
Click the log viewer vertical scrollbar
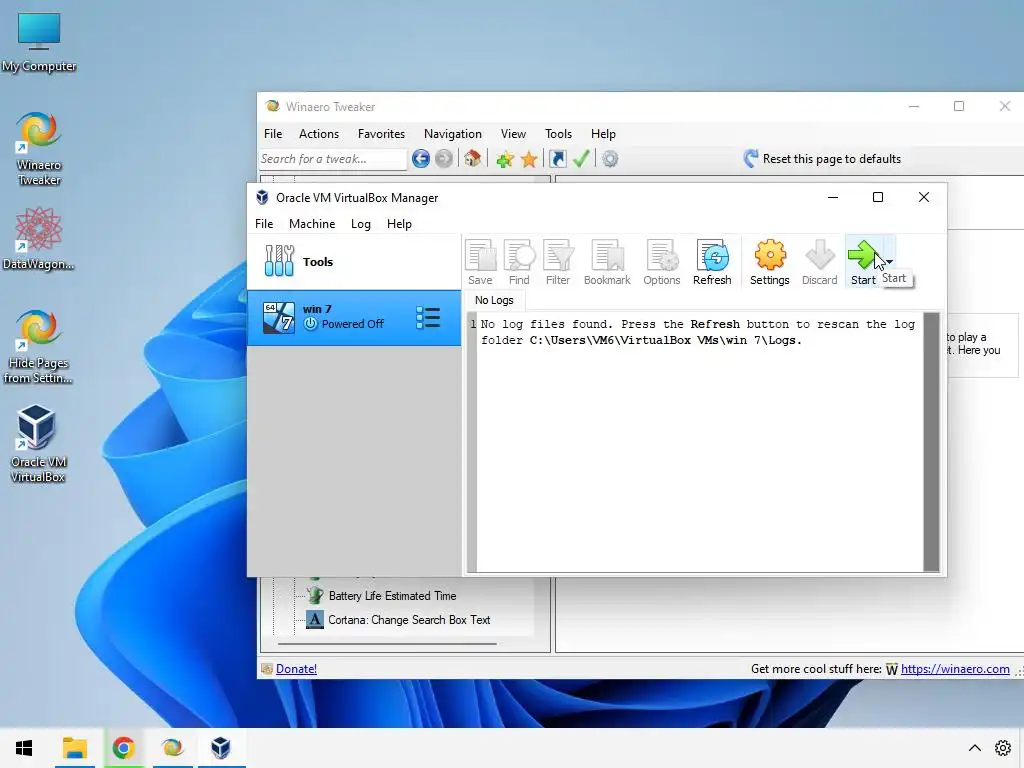(x=931, y=441)
